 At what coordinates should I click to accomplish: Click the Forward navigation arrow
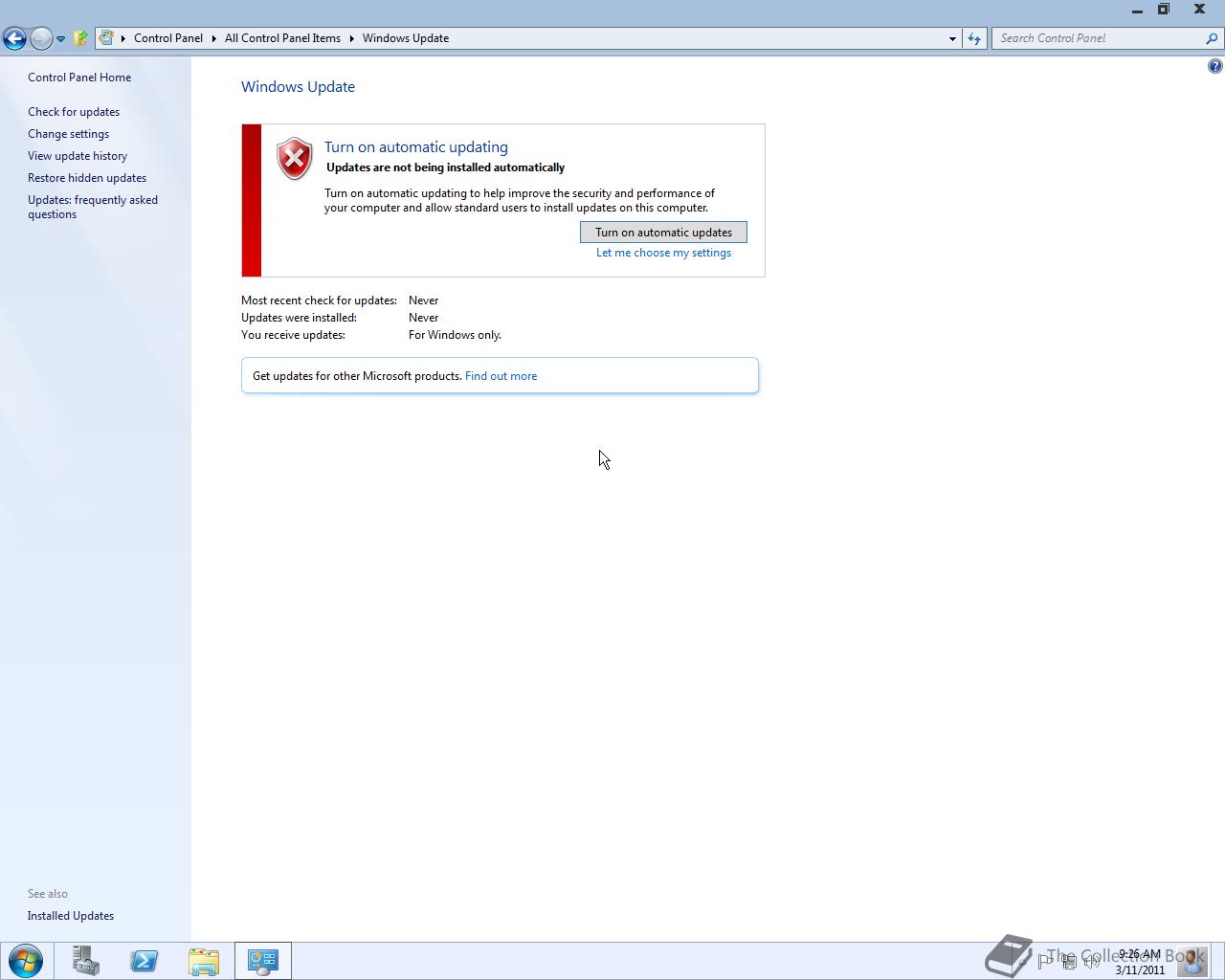pyautogui.click(x=41, y=38)
